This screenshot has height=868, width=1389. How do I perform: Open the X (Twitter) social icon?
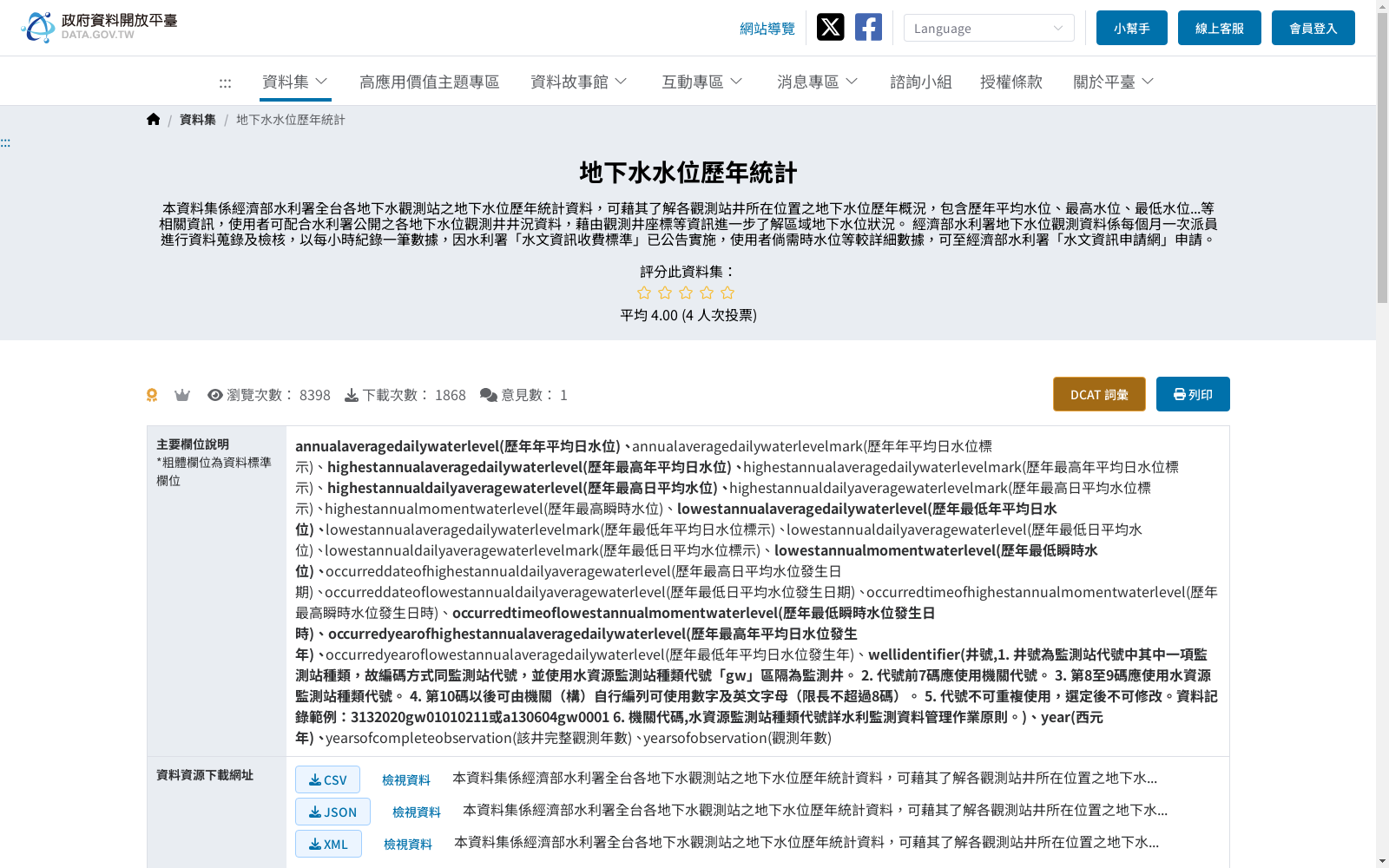click(x=830, y=27)
